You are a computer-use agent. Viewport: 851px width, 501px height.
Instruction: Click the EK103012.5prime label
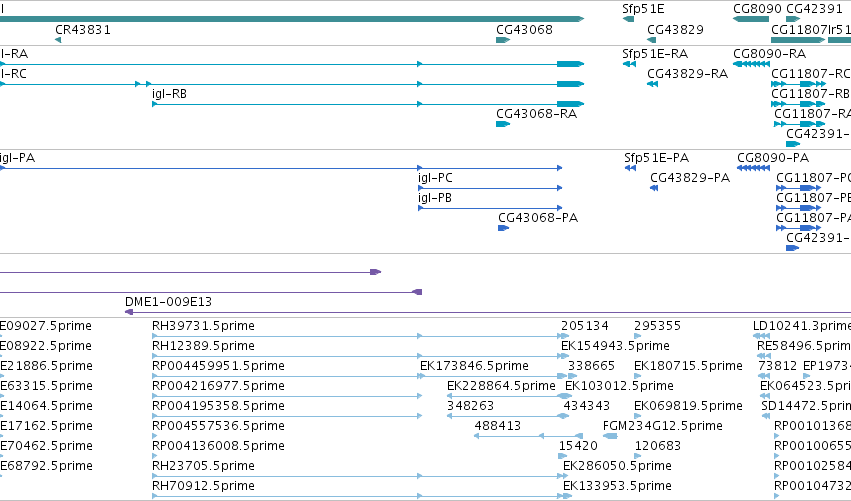619,386
